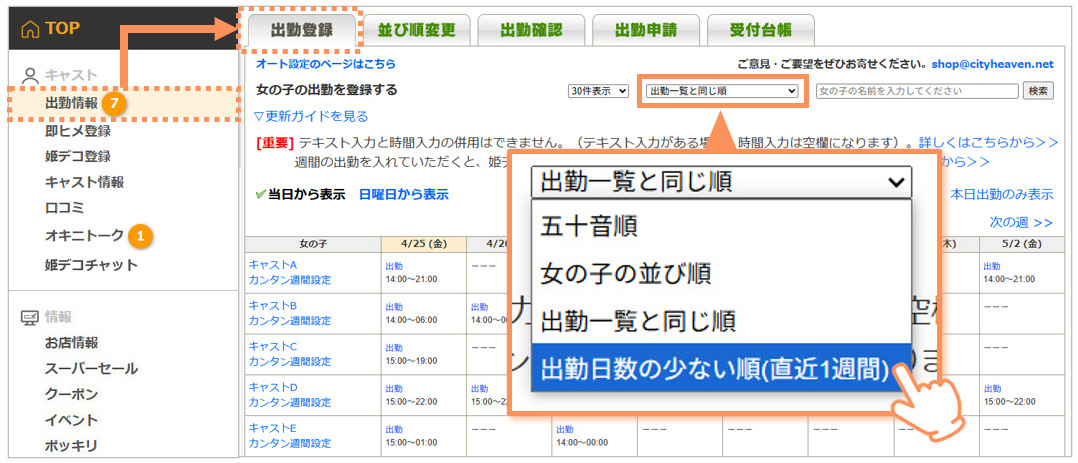Click the orange 7 badge beside 出勤情報
This screenshot has height=463, width=1078.
(x=112, y=104)
